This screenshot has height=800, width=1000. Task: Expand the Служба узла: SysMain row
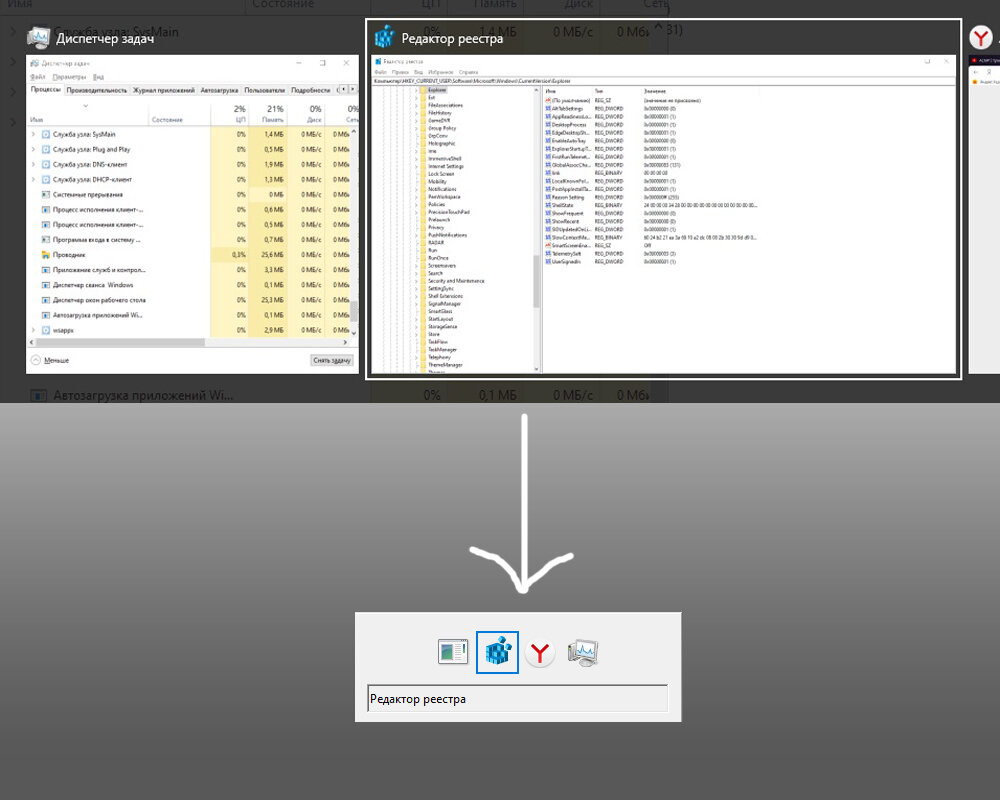(x=33, y=134)
